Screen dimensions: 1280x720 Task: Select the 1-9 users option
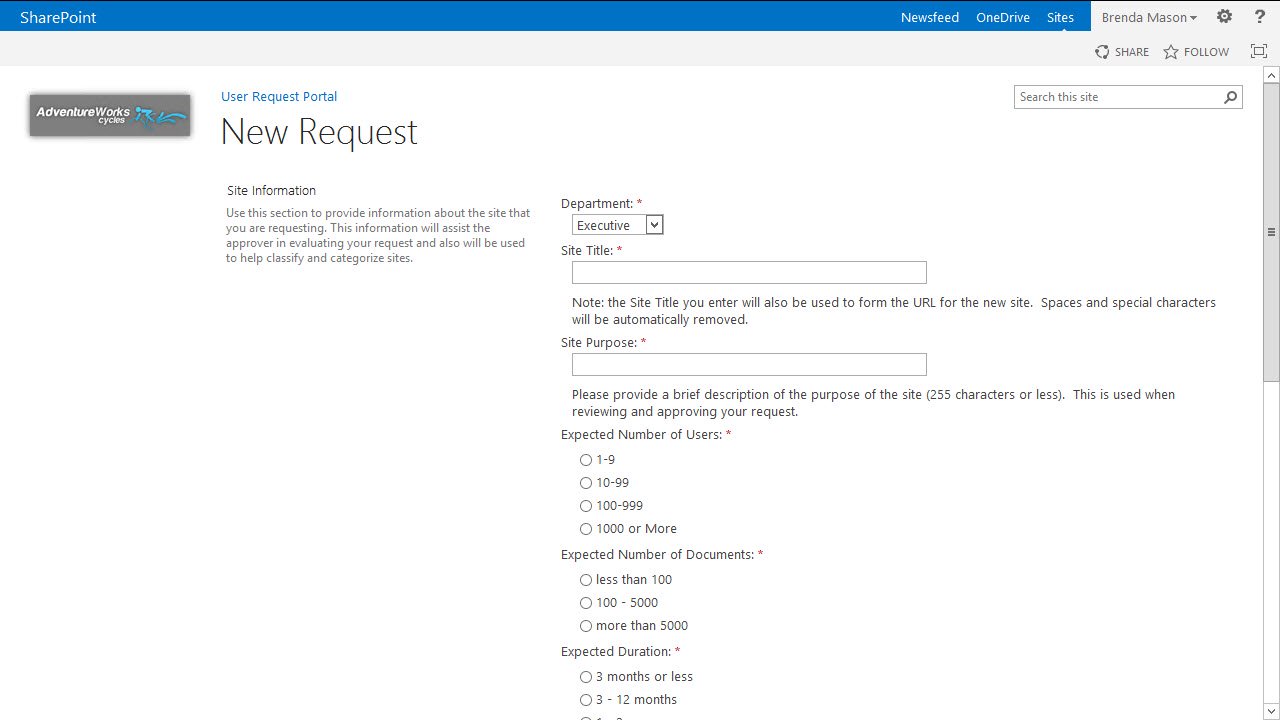click(586, 460)
